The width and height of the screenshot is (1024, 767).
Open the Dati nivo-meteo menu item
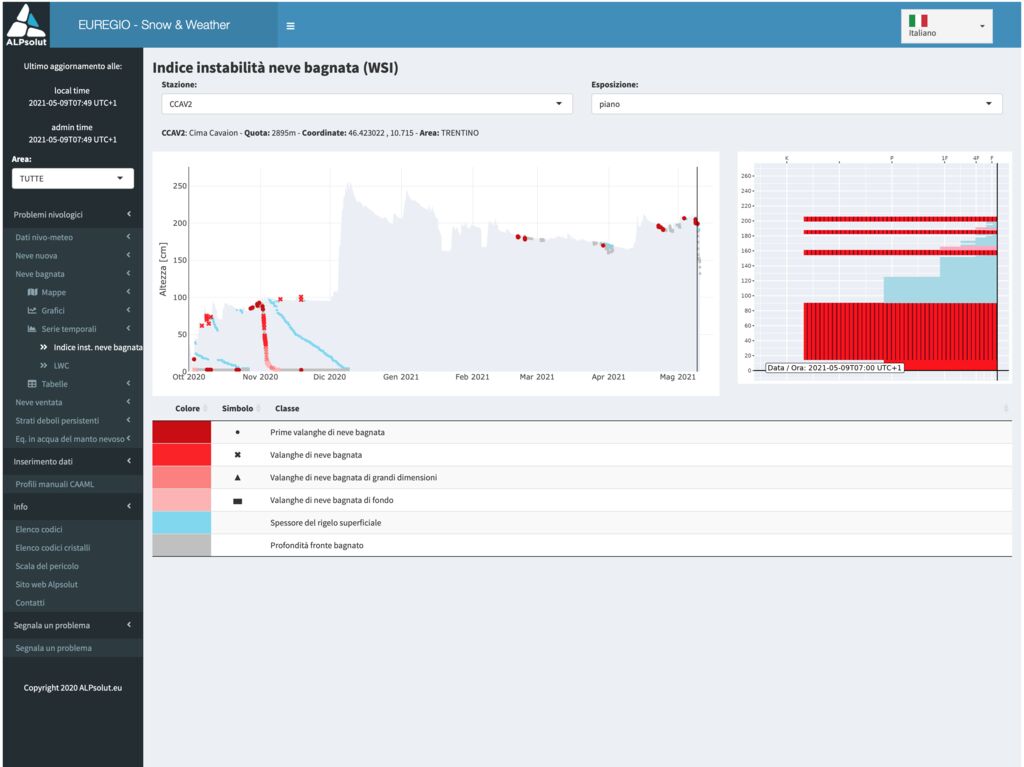(x=44, y=237)
